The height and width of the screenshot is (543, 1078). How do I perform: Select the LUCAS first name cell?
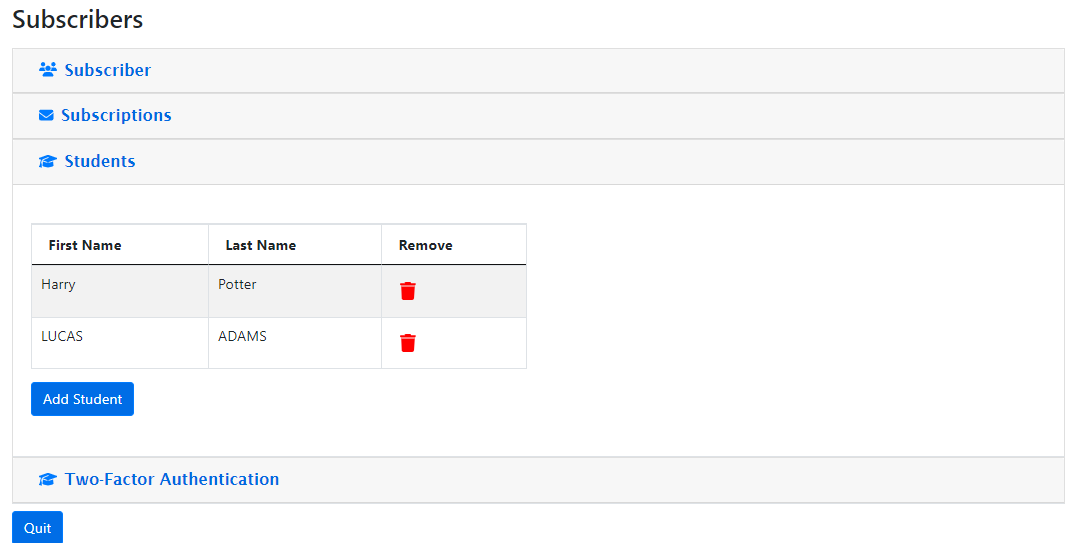pyautogui.click(x=62, y=337)
